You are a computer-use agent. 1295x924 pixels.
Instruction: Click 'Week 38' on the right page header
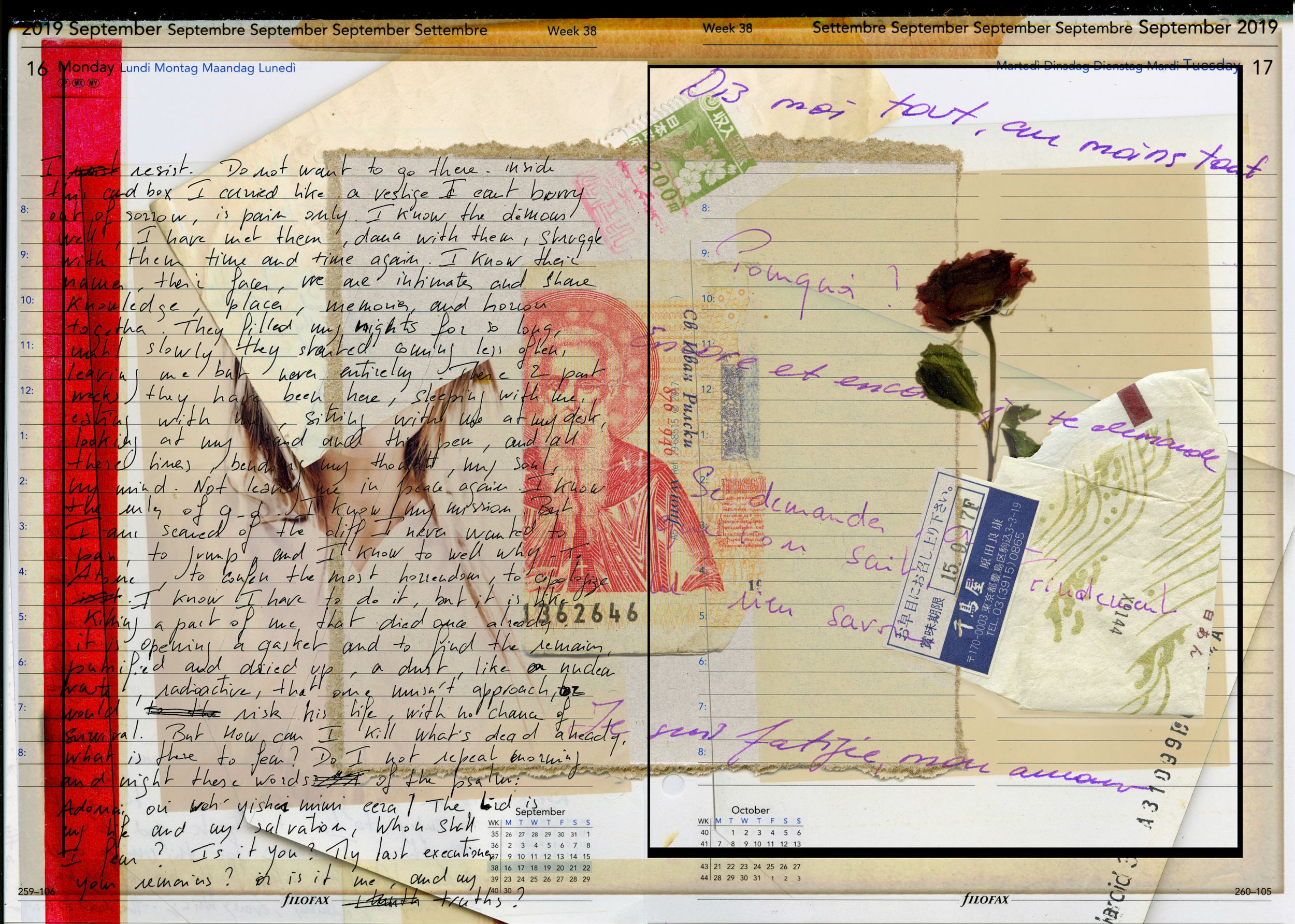(727, 28)
